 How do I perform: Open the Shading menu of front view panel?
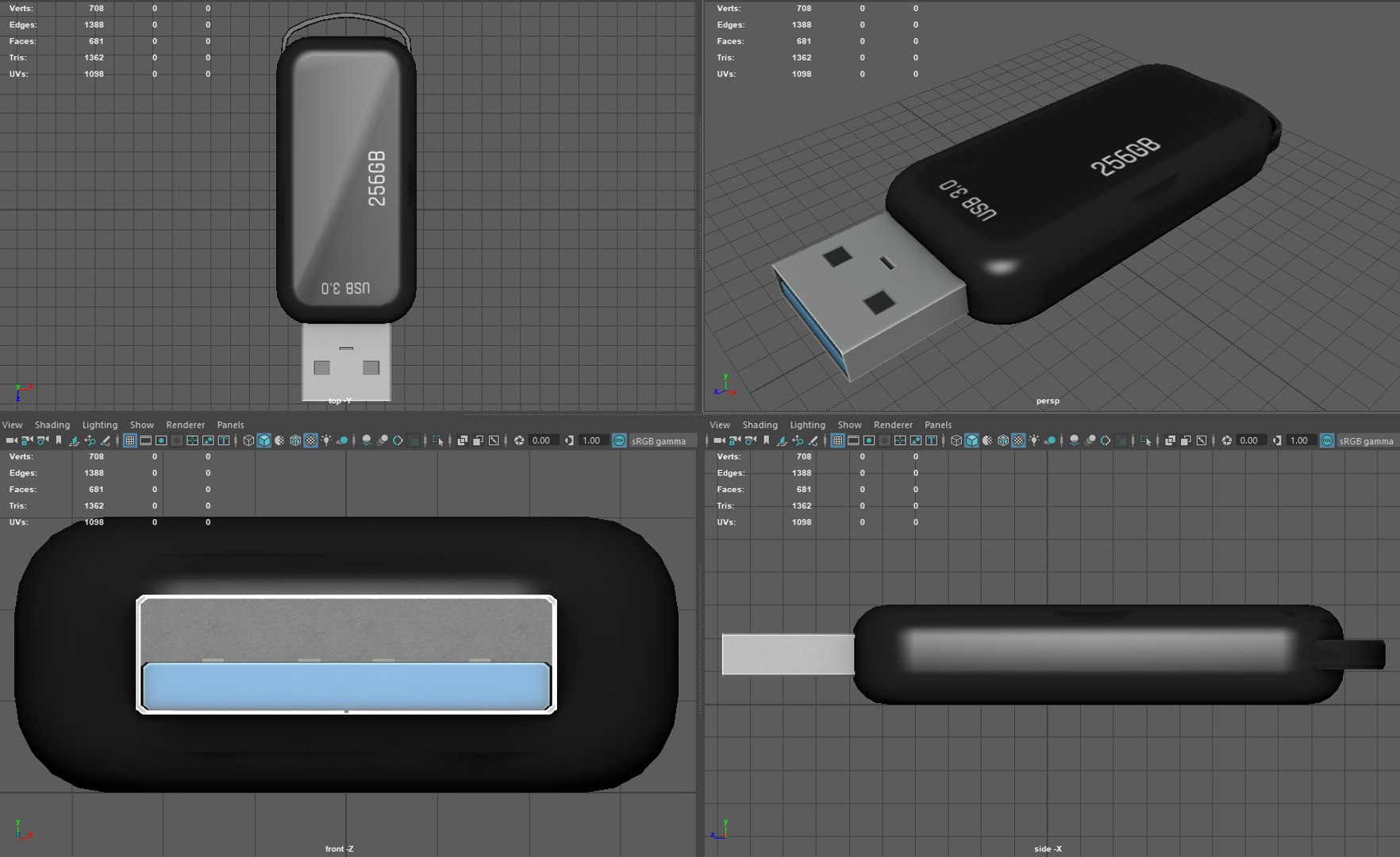52,425
